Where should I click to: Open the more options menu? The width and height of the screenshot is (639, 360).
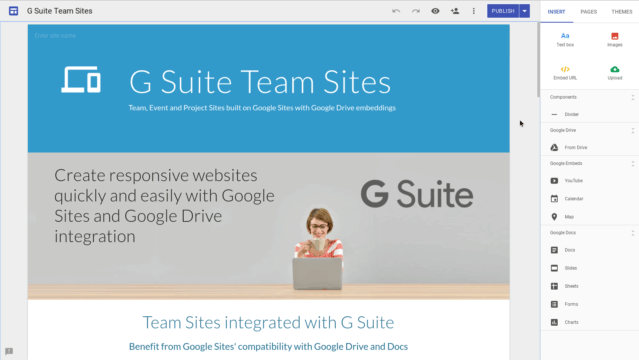[474, 11]
